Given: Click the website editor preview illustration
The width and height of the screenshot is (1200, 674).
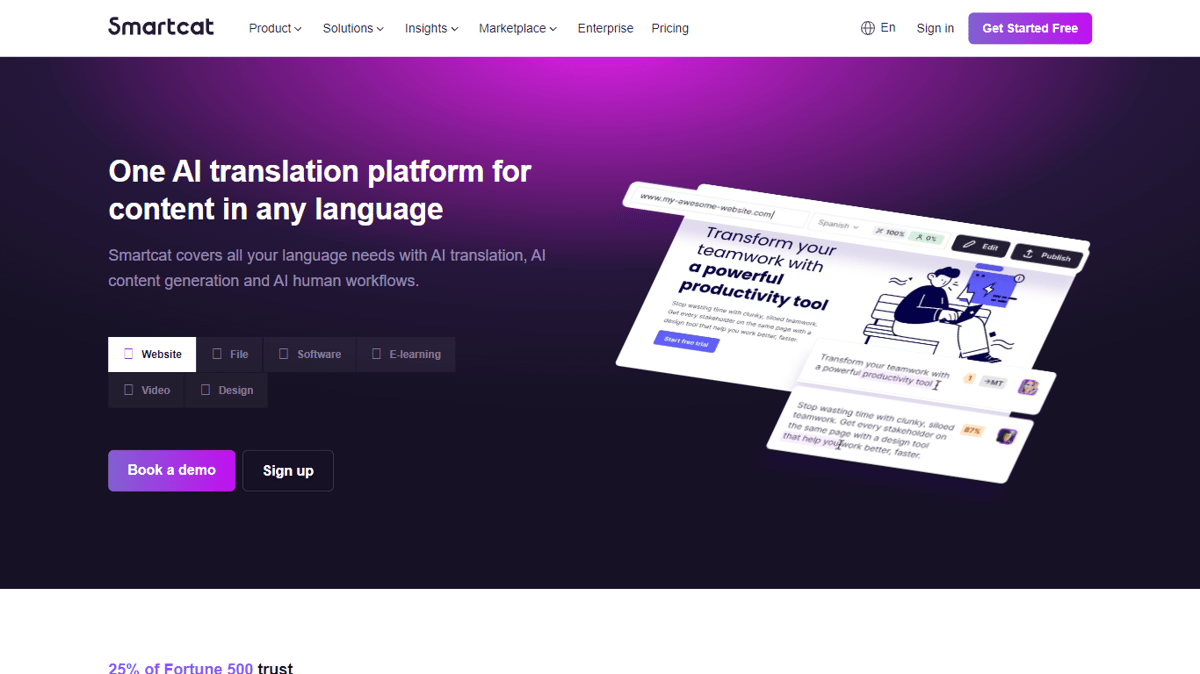Looking at the screenshot, I should coord(853,330).
